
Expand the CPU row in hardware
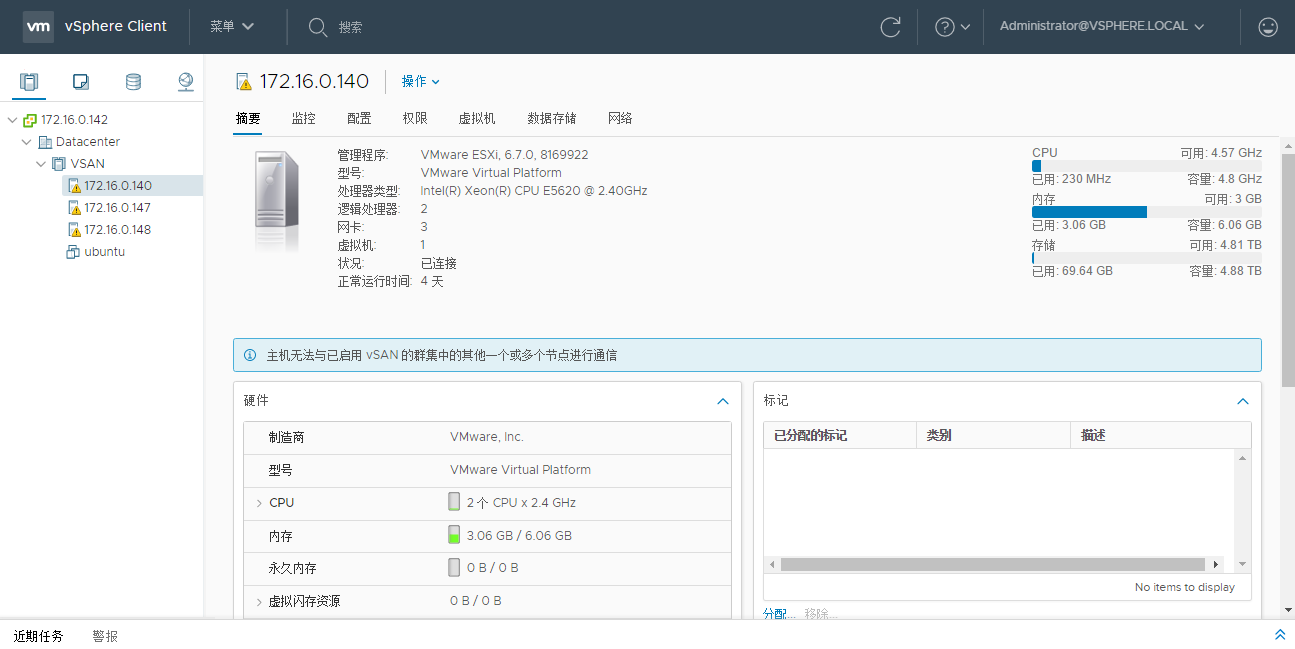coord(259,503)
